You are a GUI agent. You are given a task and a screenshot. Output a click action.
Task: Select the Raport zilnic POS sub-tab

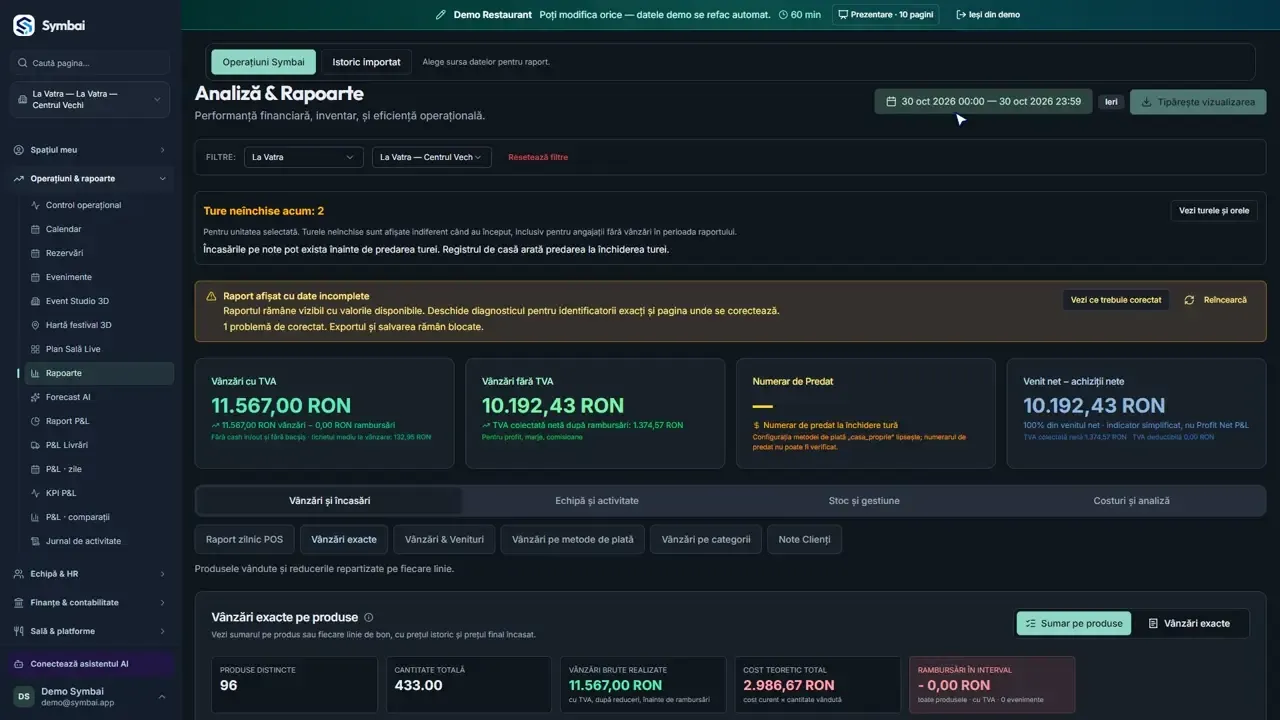click(244, 540)
